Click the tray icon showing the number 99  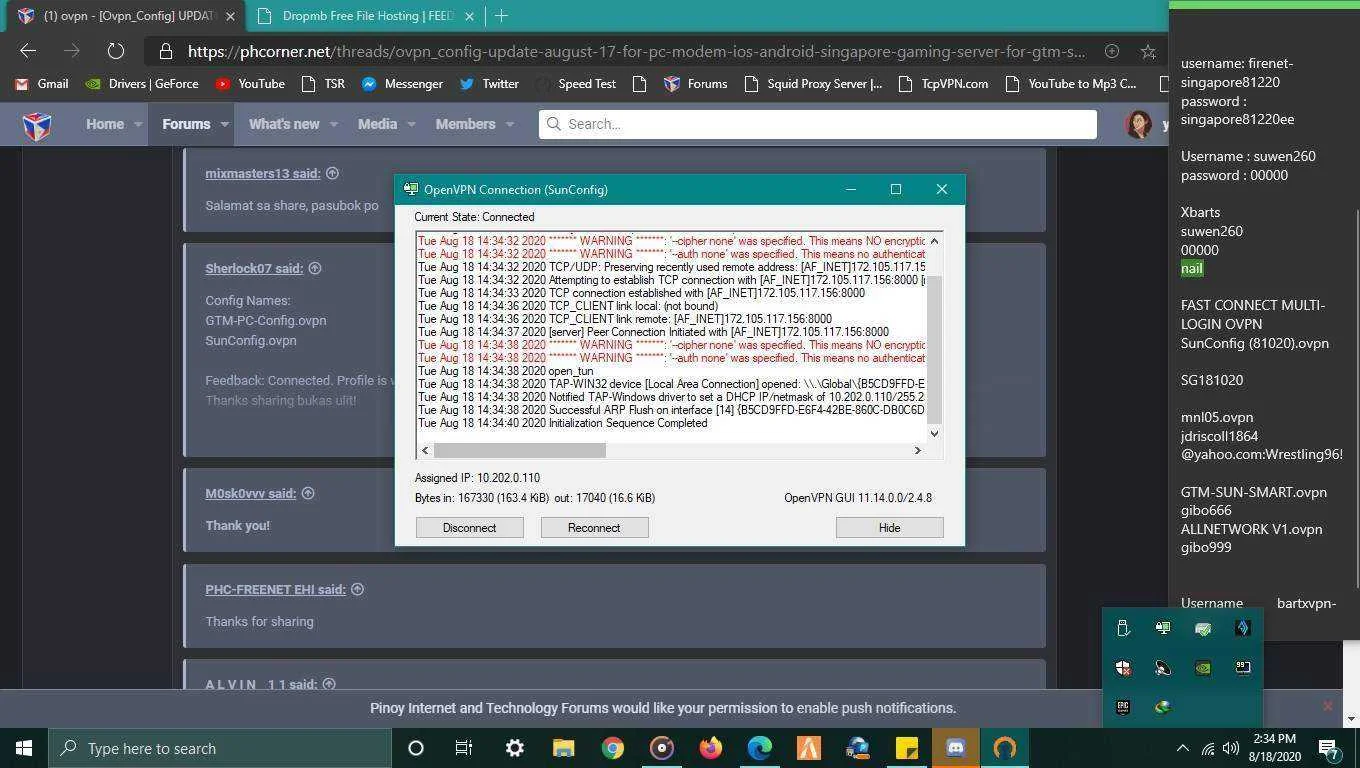point(1243,667)
